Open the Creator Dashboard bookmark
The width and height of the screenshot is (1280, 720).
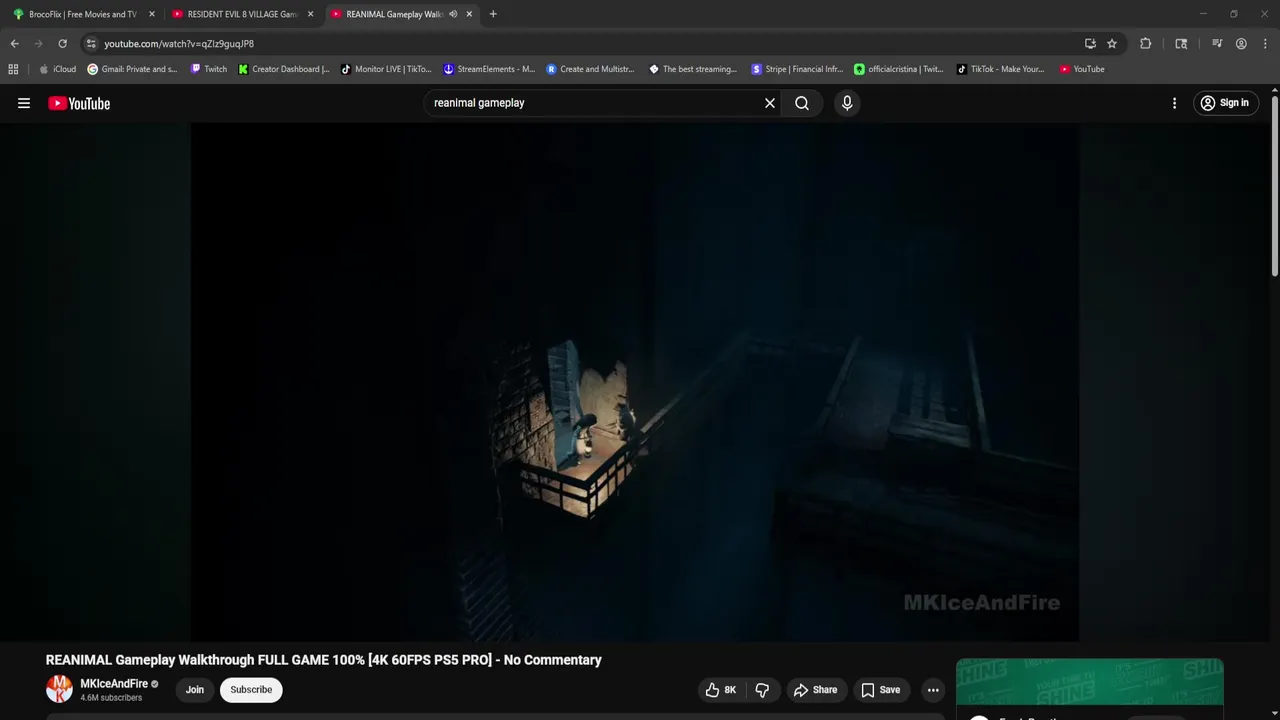[x=284, y=69]
